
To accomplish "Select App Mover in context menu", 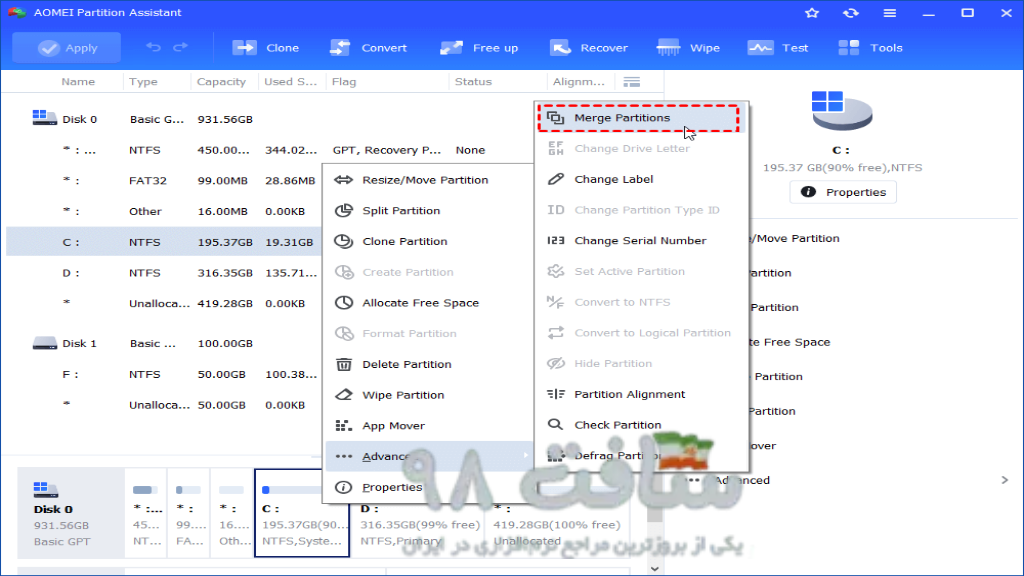I will pyautogui.click(x=429, y=425).
